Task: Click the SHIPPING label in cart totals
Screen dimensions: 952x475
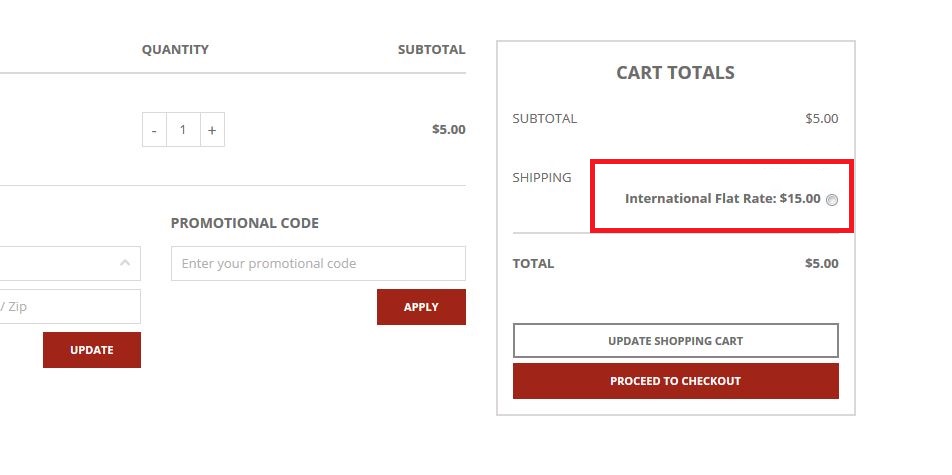Action: [542, 177]
